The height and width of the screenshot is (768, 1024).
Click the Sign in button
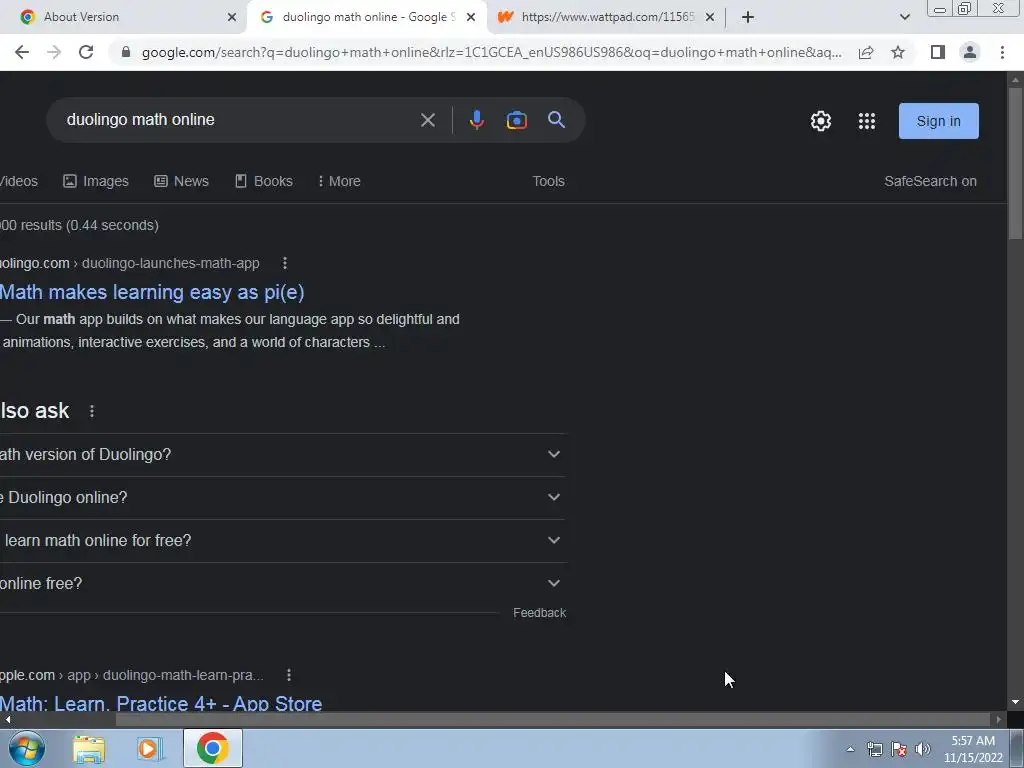pos(938,121)
